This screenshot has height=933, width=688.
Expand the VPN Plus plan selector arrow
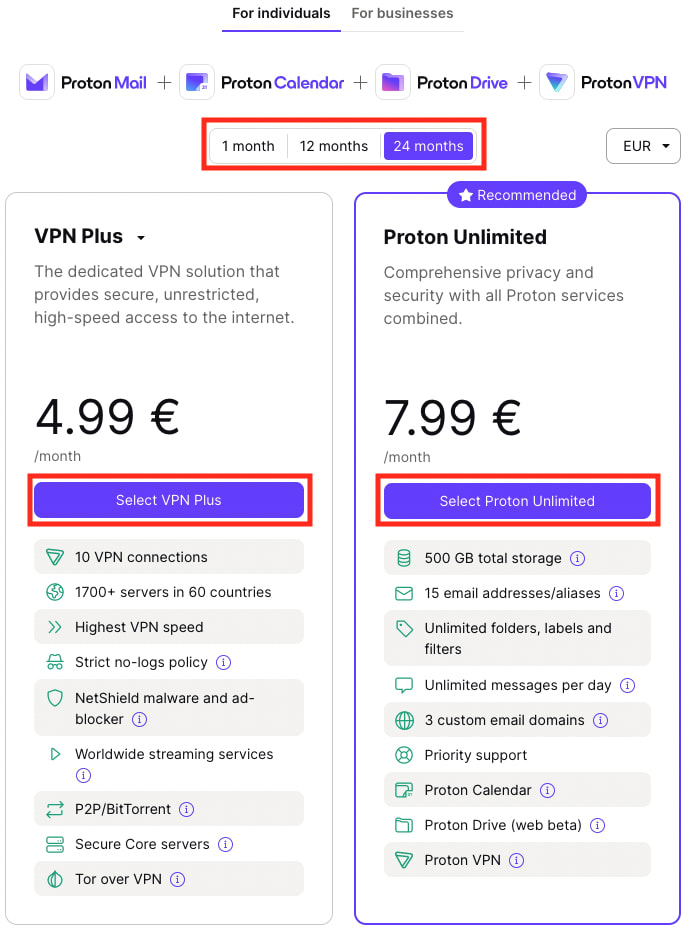pyautogui.click(x=141, y=238)
